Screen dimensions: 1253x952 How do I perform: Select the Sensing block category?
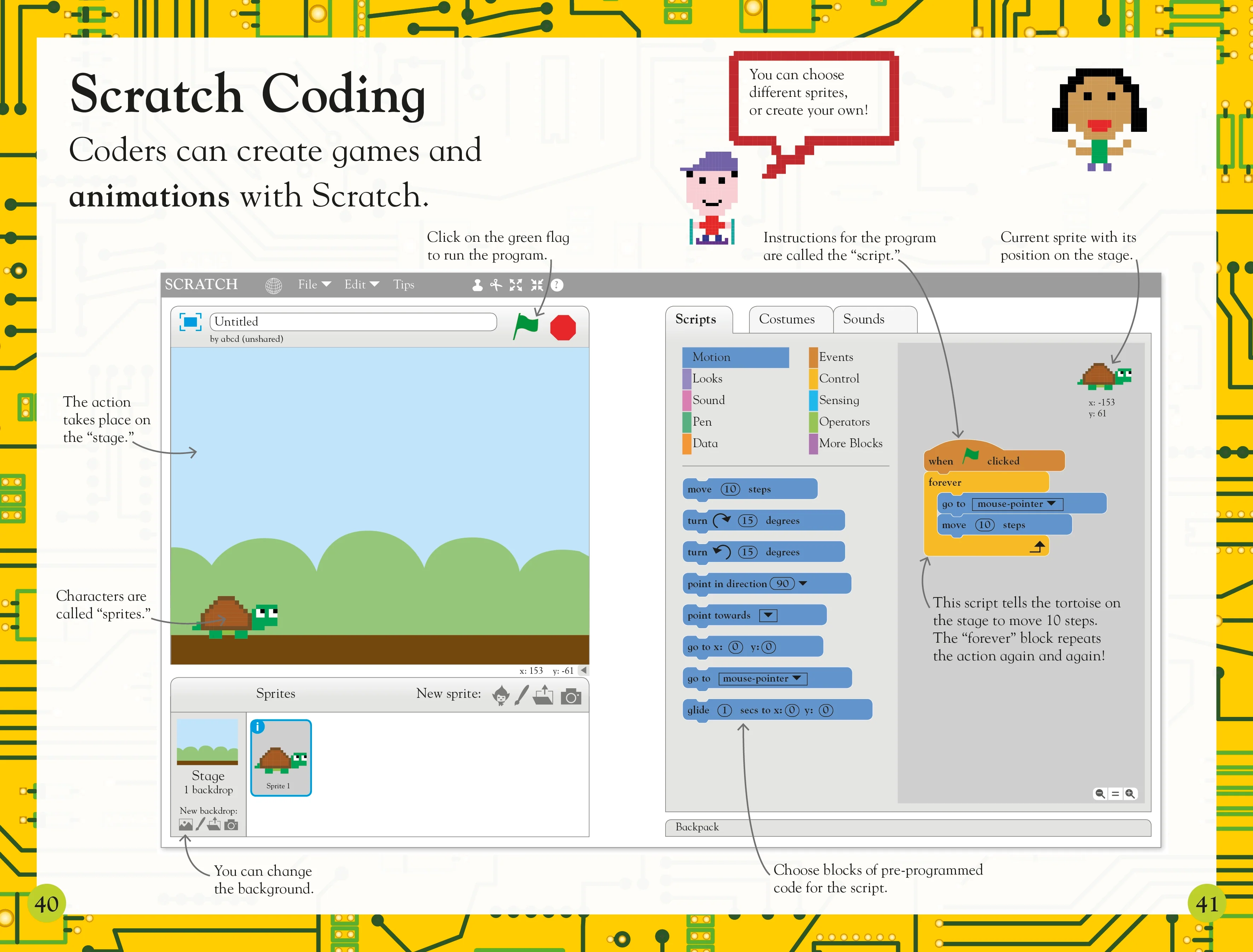(x=835, y=400)
